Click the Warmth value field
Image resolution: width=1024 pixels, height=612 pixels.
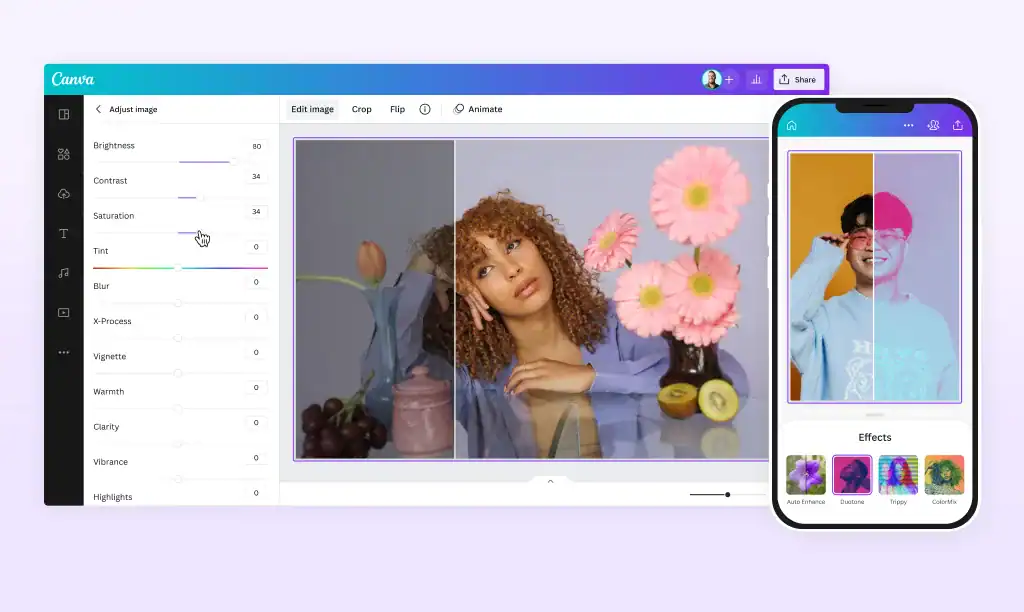click(x=256, y=388)
